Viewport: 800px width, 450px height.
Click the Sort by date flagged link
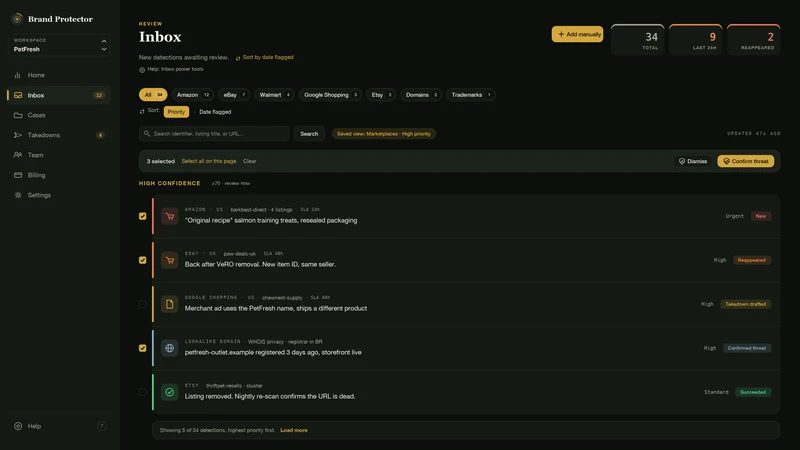tap(264, 57)
